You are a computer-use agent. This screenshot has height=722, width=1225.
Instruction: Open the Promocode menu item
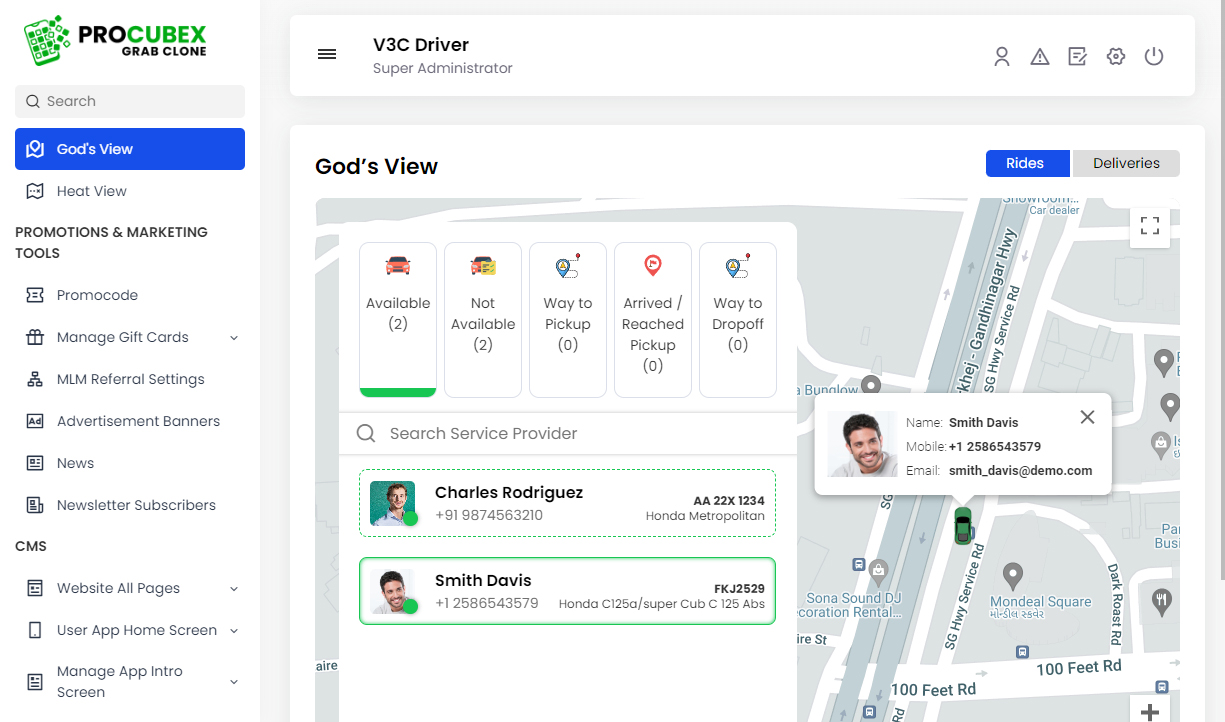(x=97, y=295)
